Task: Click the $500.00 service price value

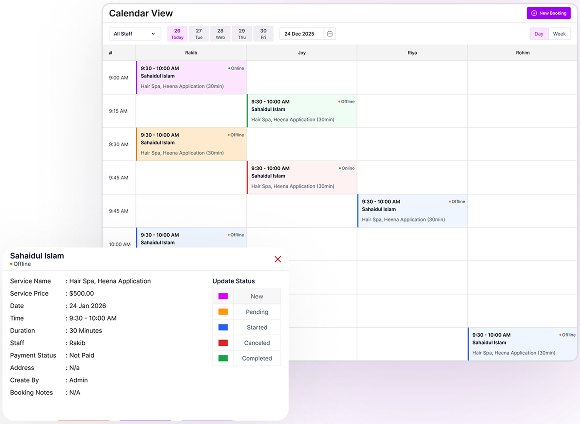Action: click(82, 293)
